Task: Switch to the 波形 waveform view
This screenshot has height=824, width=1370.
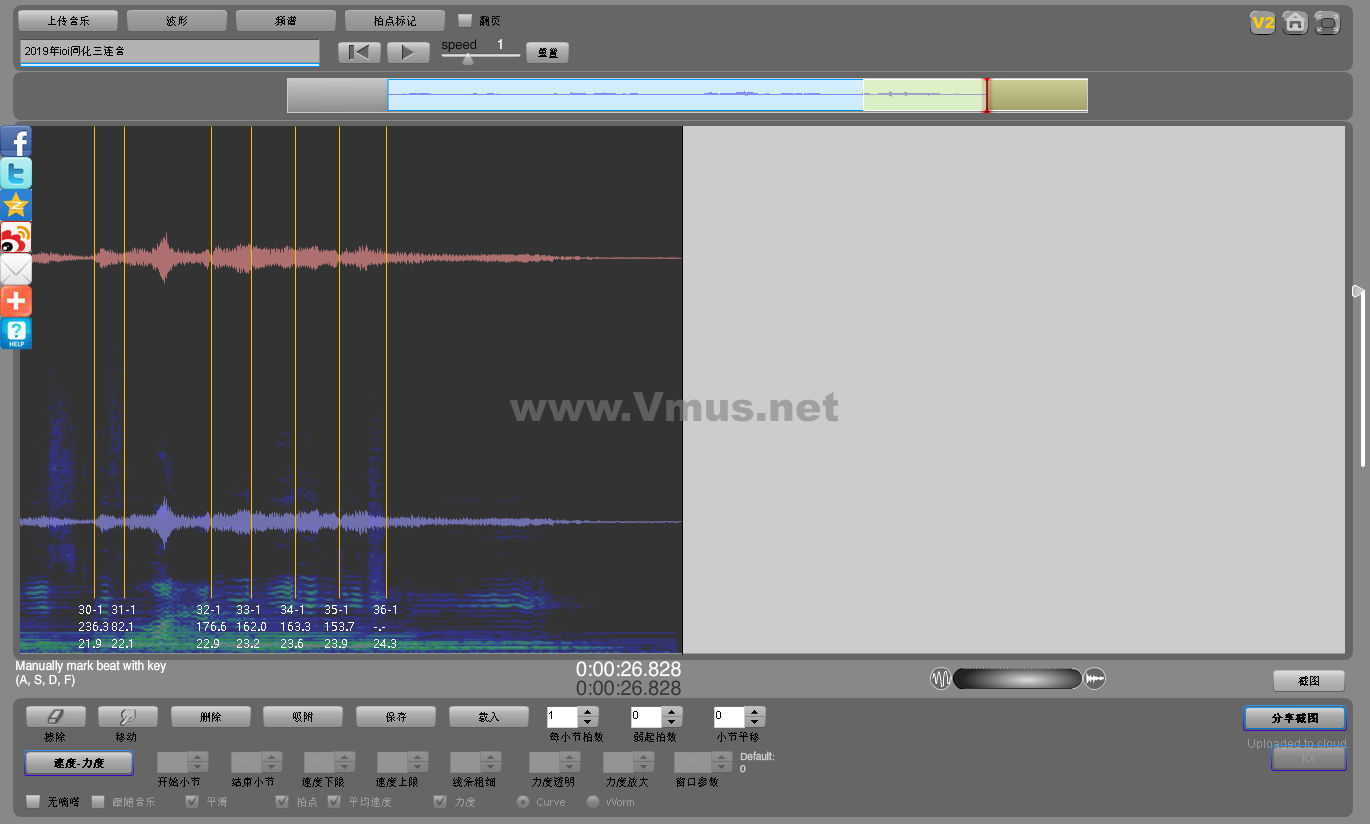Action: (x=176, y=20)
